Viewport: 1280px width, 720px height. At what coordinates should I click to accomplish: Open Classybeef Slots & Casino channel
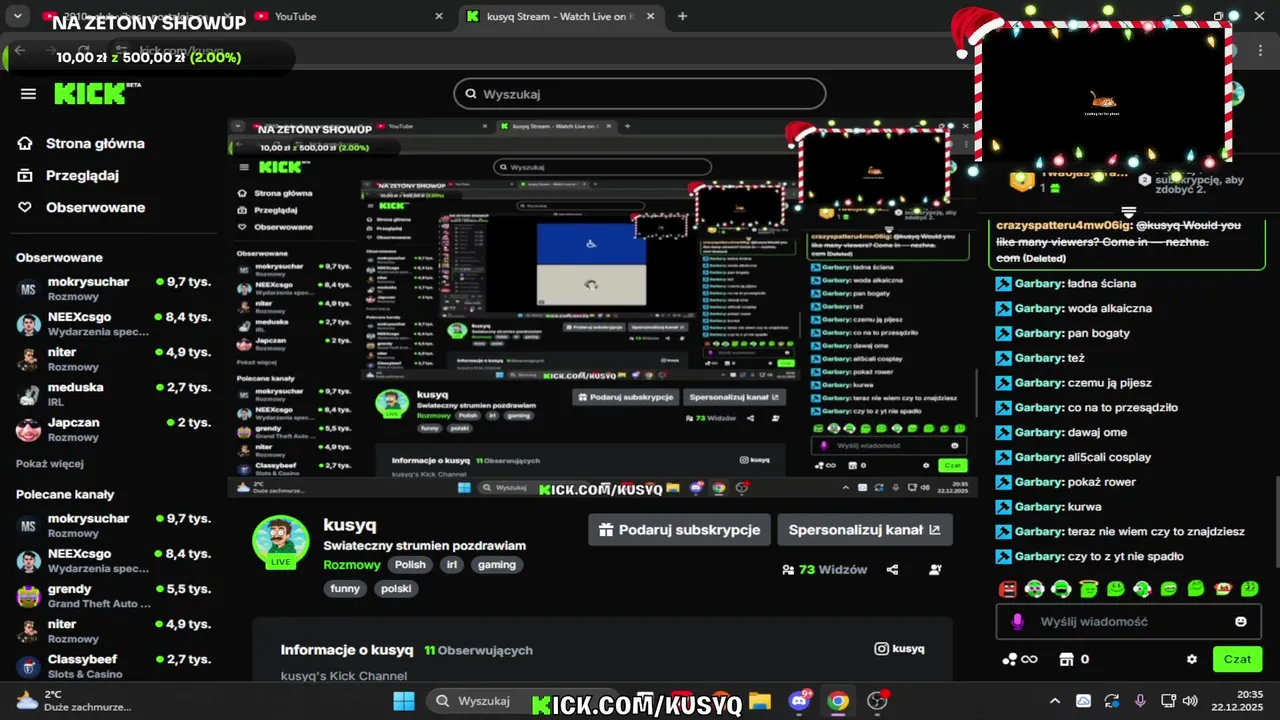pos(114,666)
